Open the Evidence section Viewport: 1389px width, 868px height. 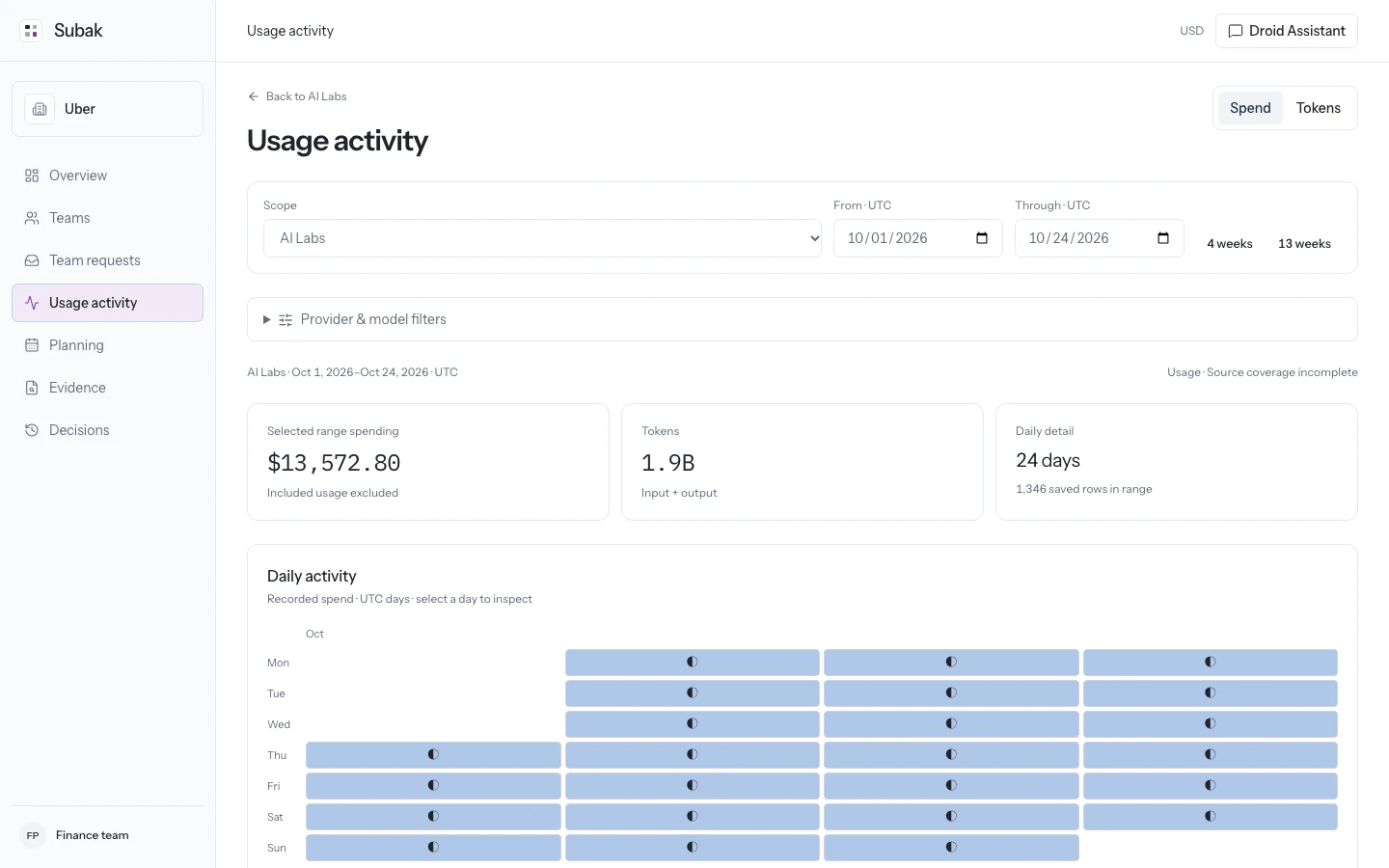(107, 388)
